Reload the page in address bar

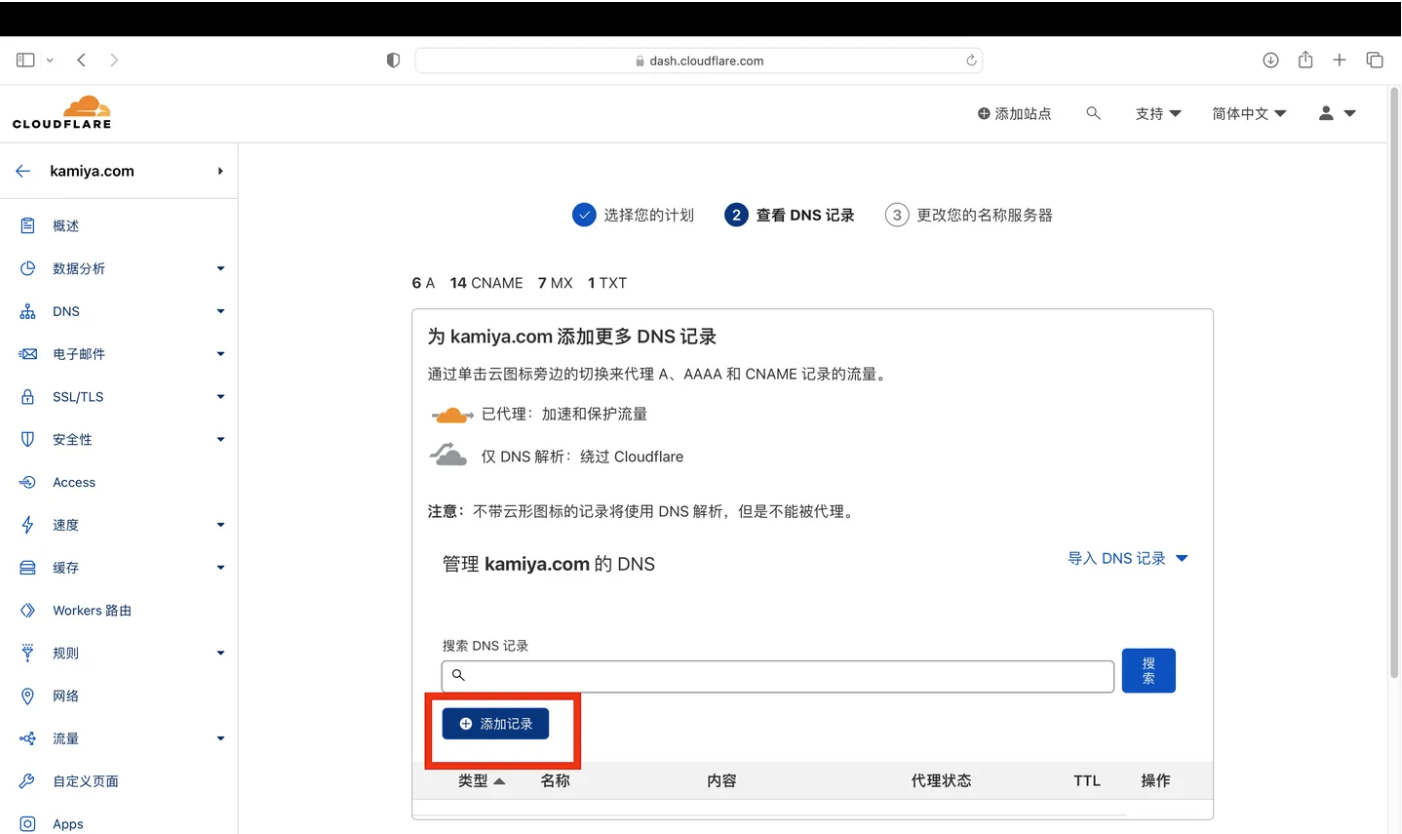970,61
